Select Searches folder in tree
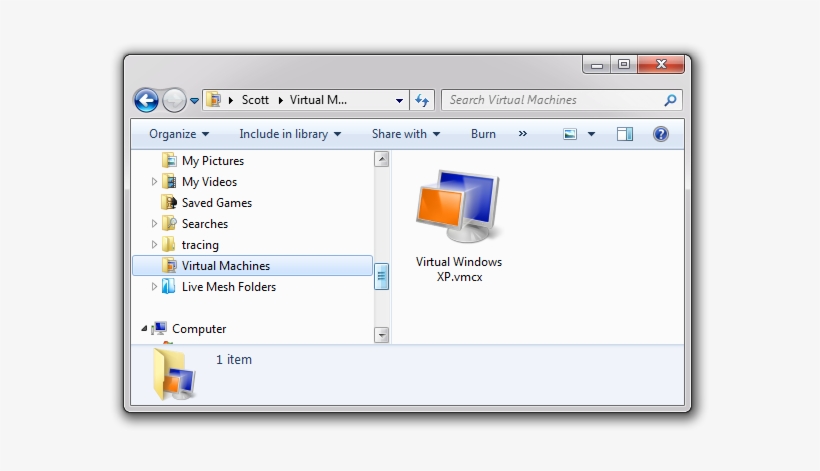820x471 pixels. click(x=204, y=224)
